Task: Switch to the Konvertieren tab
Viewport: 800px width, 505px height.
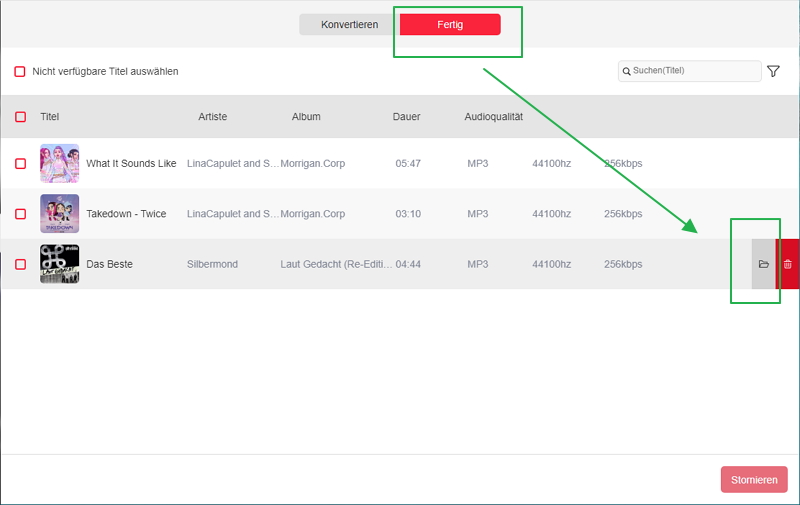Action: coord(349,24)
